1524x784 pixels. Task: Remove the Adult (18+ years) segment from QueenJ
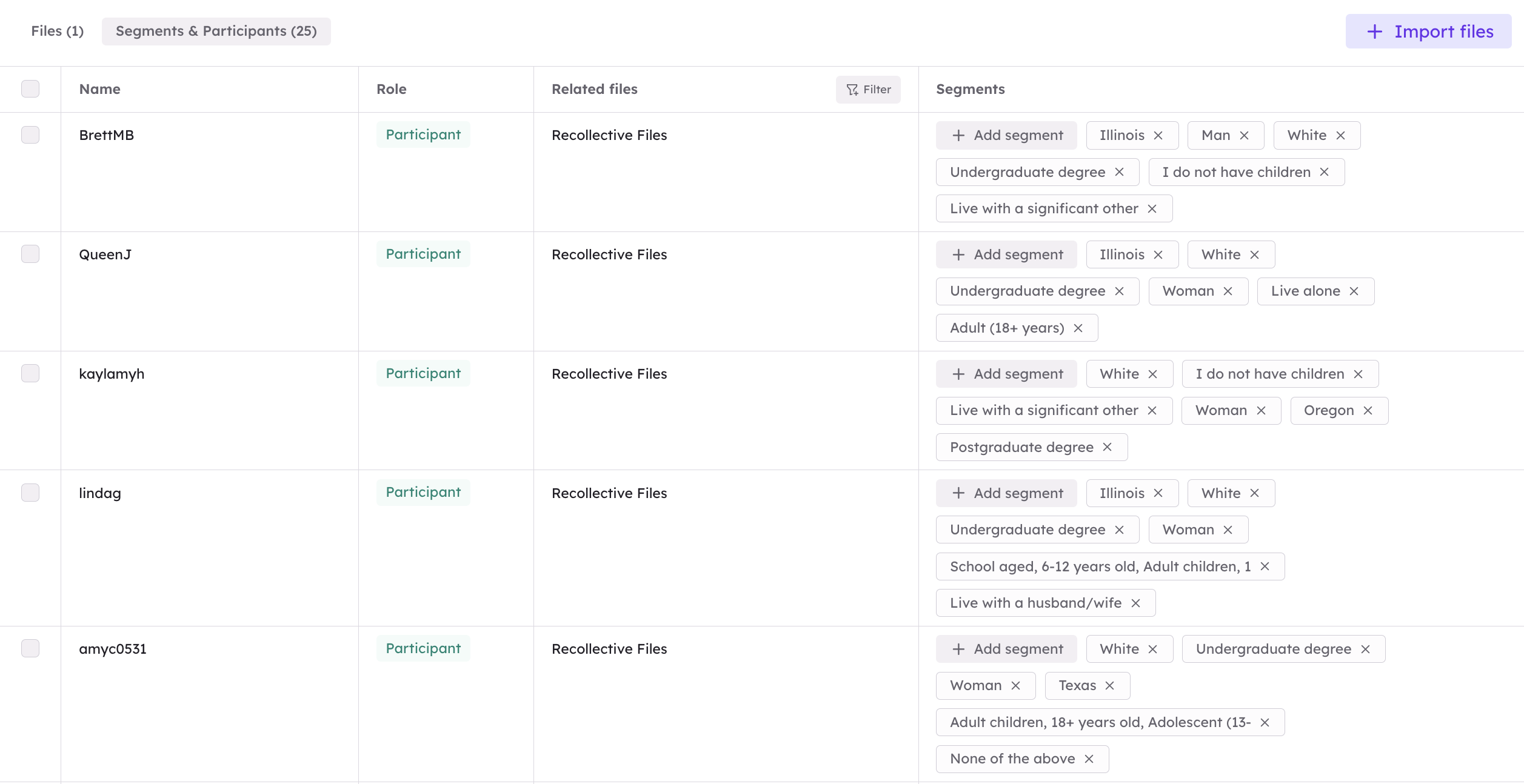(1078, 328)
